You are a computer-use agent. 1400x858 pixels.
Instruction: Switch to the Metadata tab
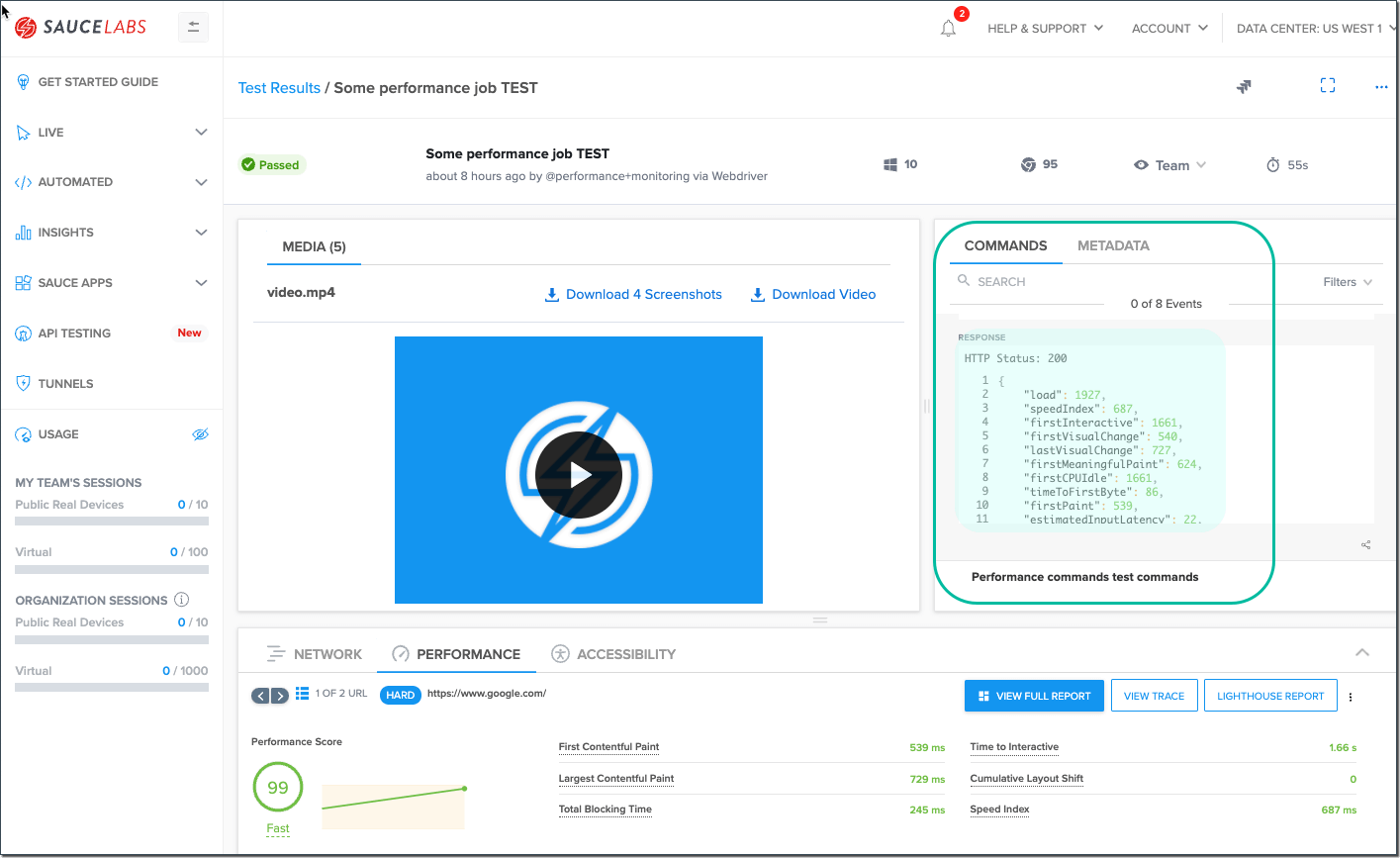(x=1113, y=245)
